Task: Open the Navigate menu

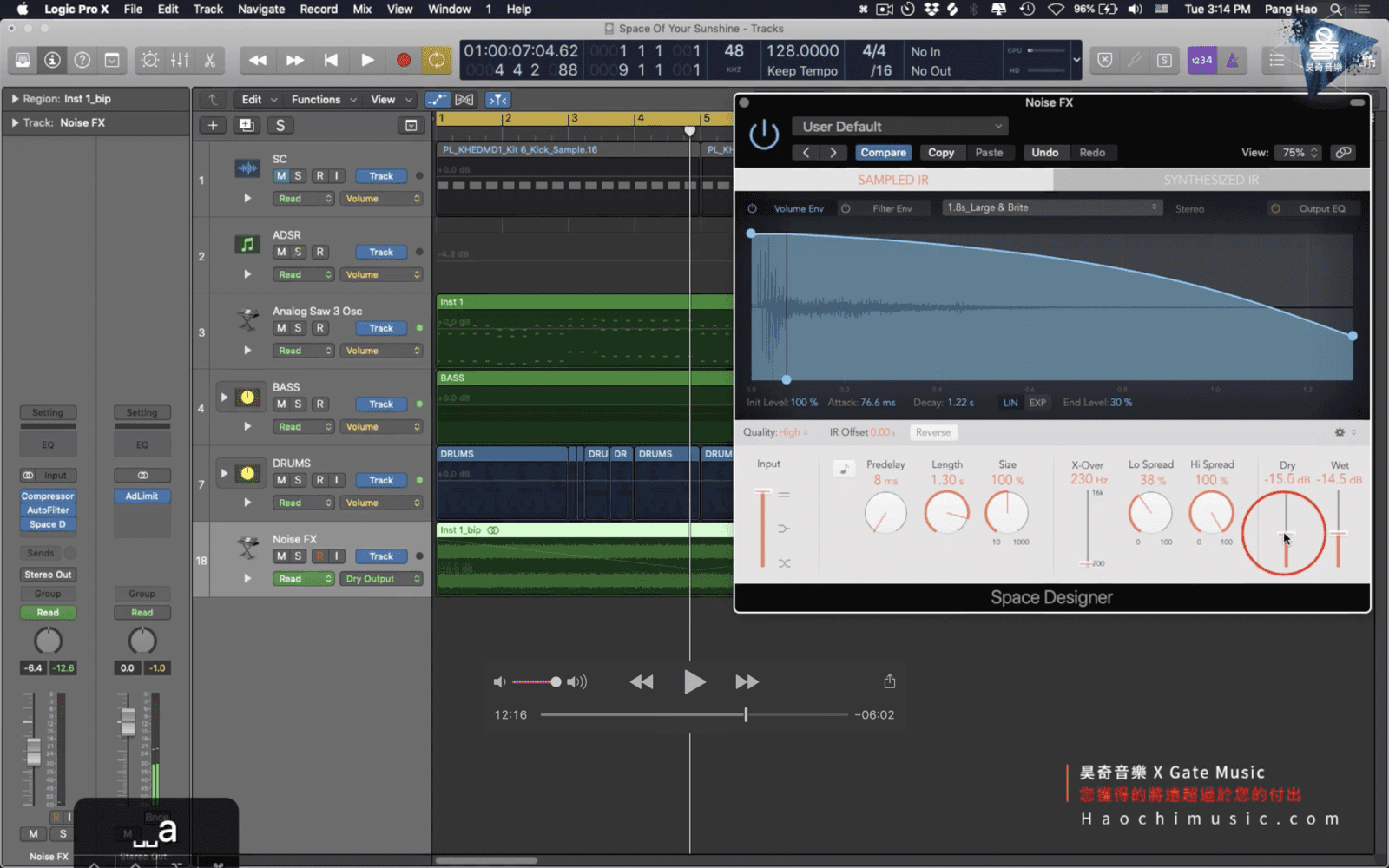Action: point(261,9)
